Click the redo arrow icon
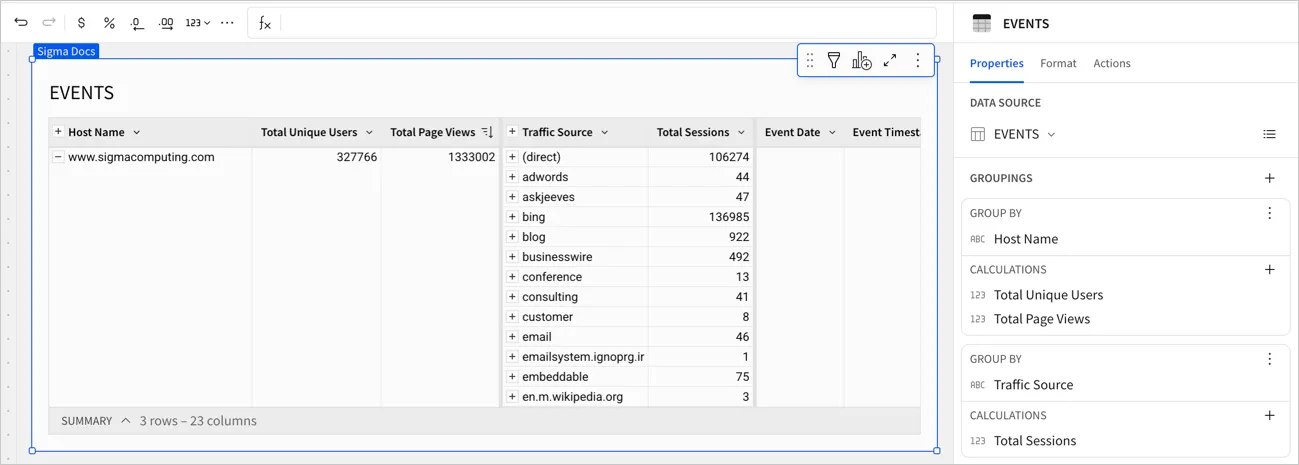 (49, 22)
